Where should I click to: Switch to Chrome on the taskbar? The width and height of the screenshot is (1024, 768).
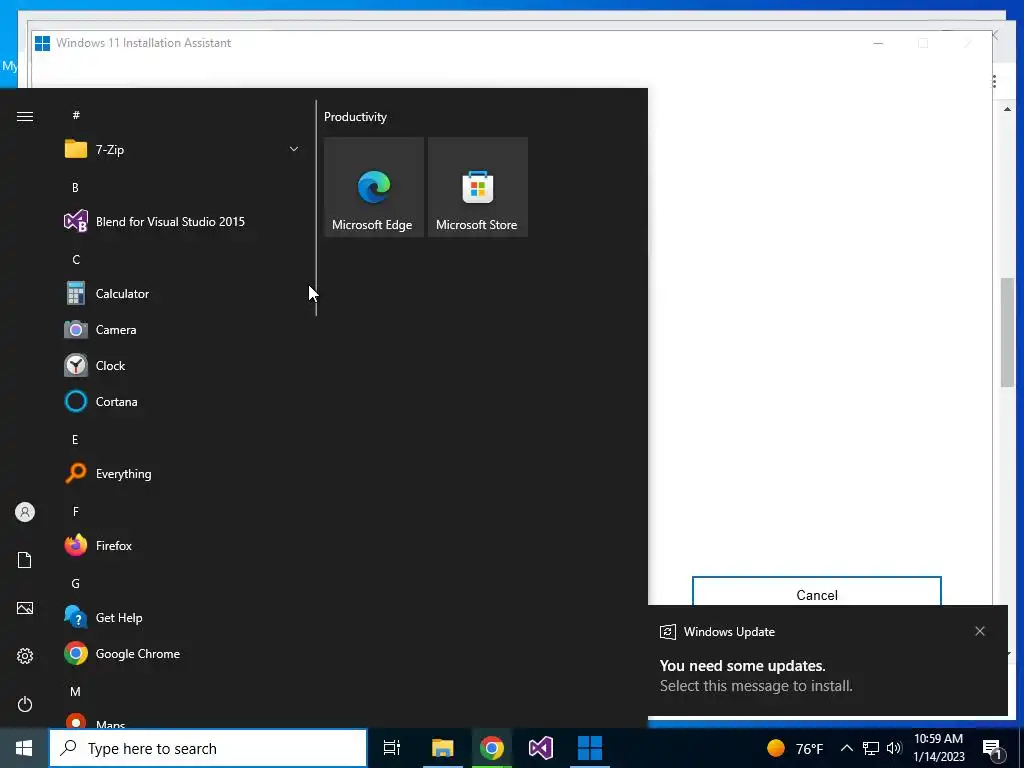(492, 748)
